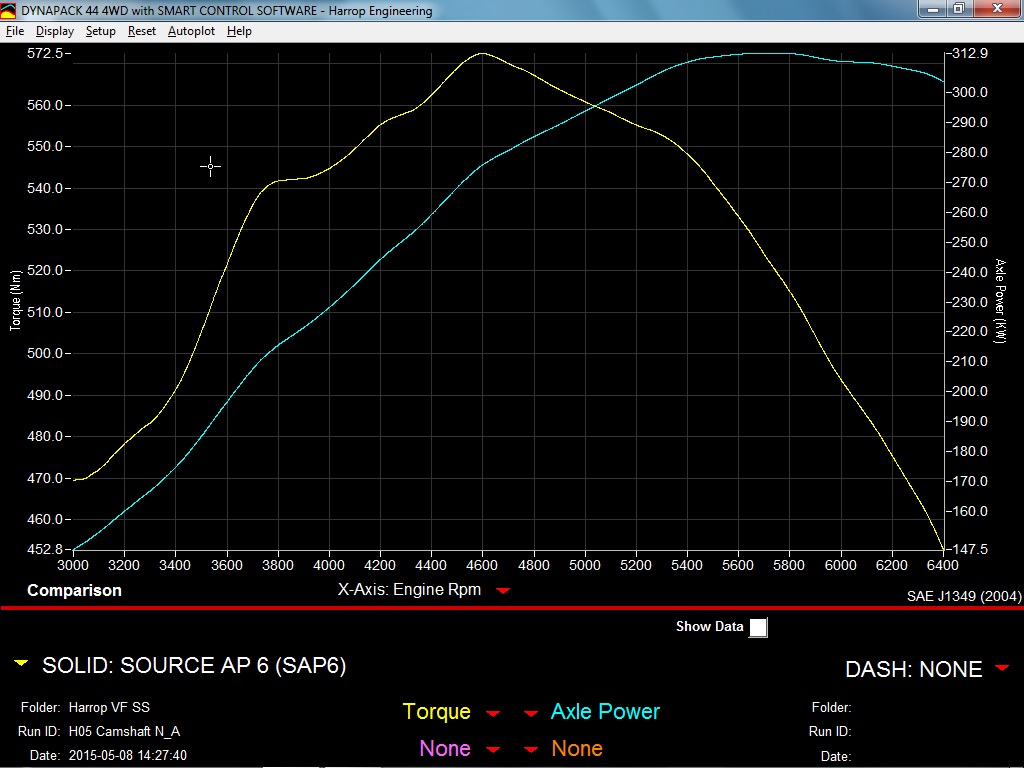This screenshot has height=768, width=1024.
Task: Open the Setup menu
Action: tap(100, 31)
